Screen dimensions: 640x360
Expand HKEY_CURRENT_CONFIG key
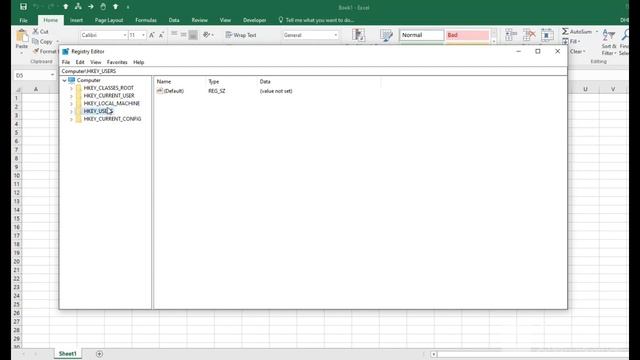pyautogui.click(x=71, y=119)
